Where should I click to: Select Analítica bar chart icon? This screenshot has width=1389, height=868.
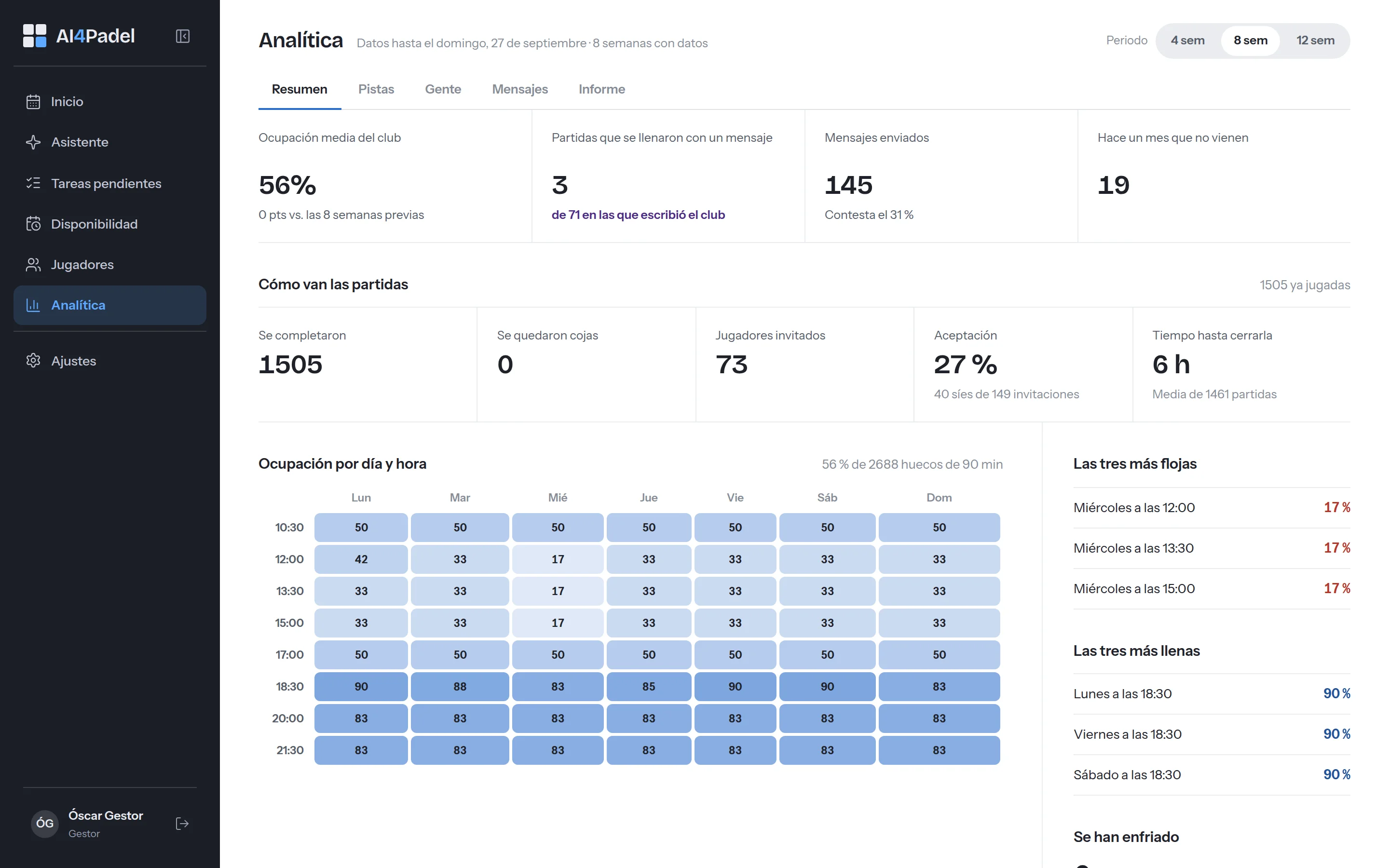33,305
